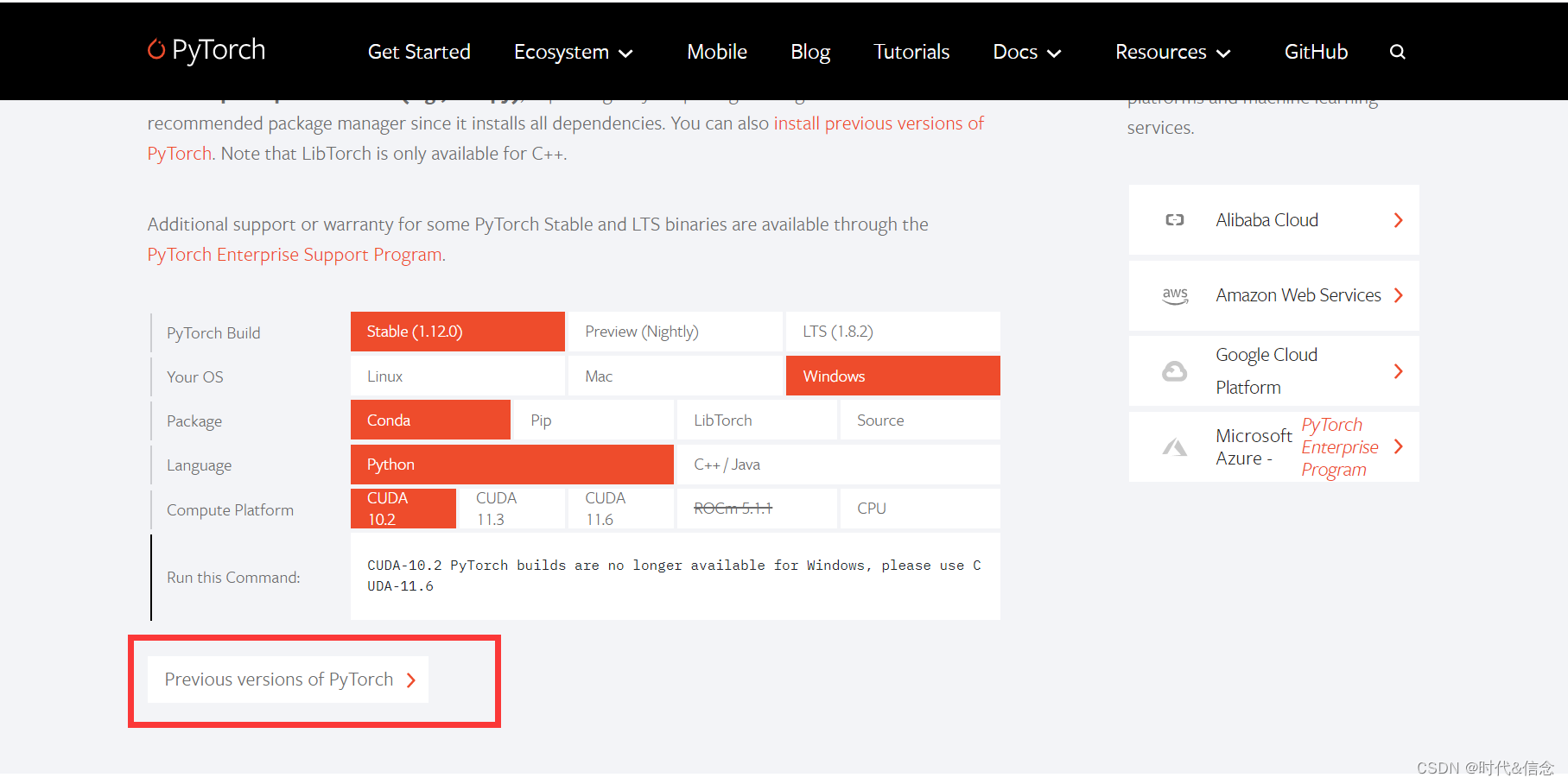
Task: Expand the Ecosystem dropdown menu
Action: [574, 52]
